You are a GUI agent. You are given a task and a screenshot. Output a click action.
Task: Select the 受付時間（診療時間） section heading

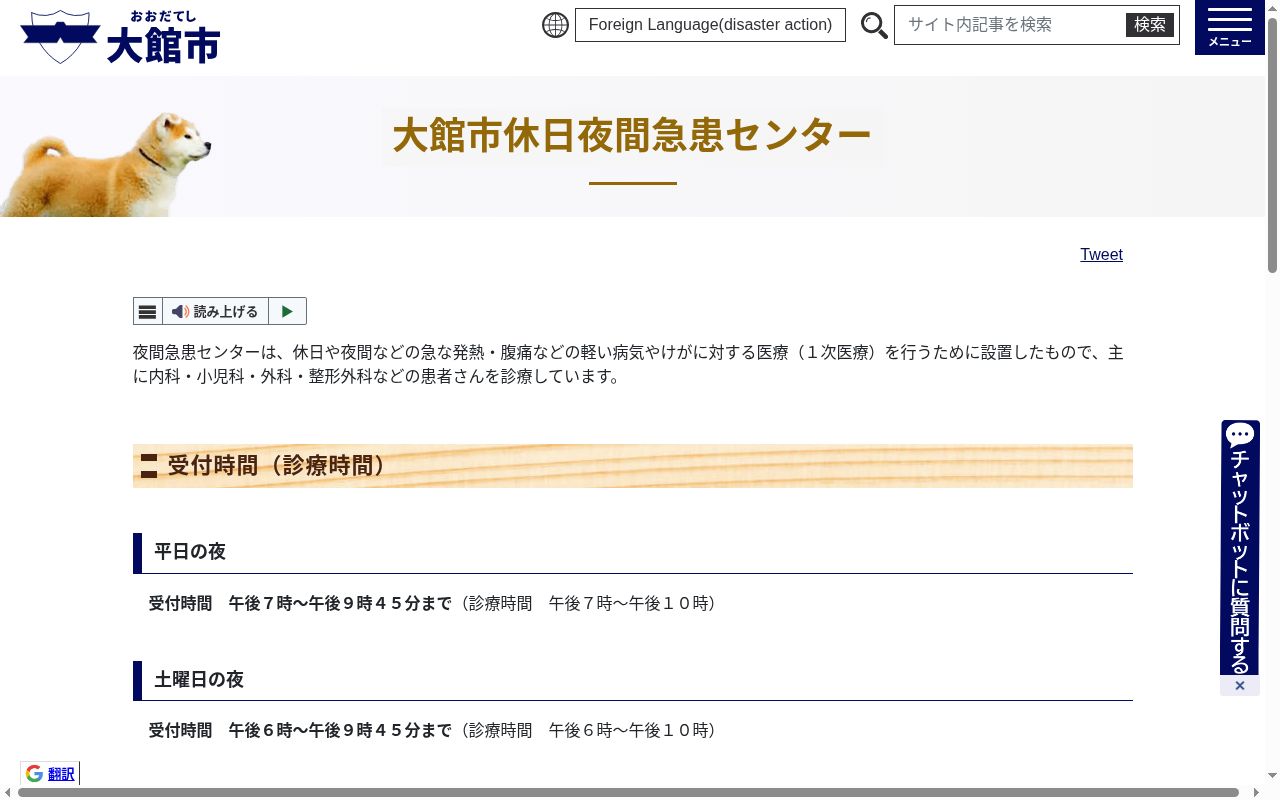click(277, 466)
